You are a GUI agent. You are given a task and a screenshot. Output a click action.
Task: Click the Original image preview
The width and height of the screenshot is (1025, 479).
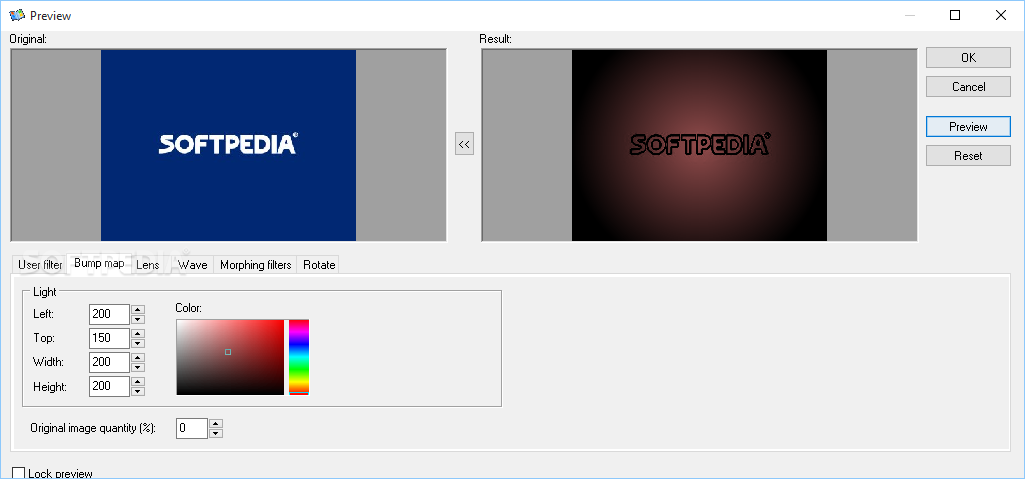(228, 145)
